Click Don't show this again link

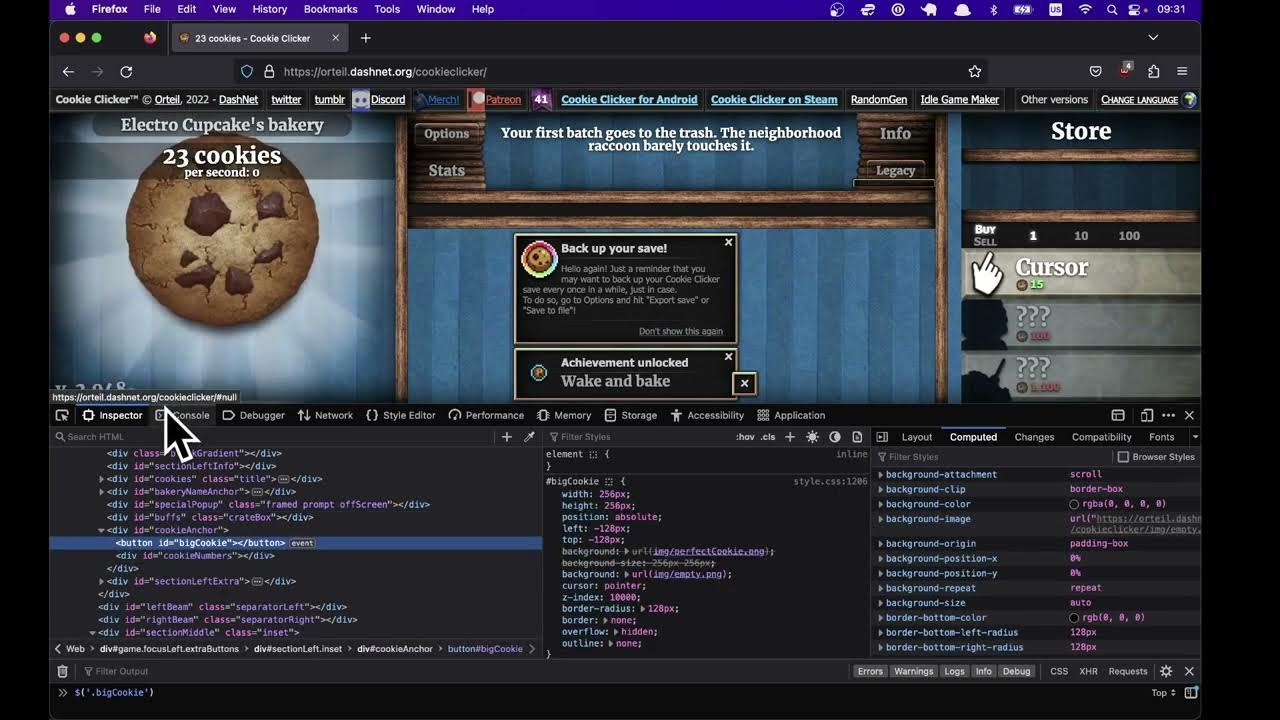tap(681, 331)
